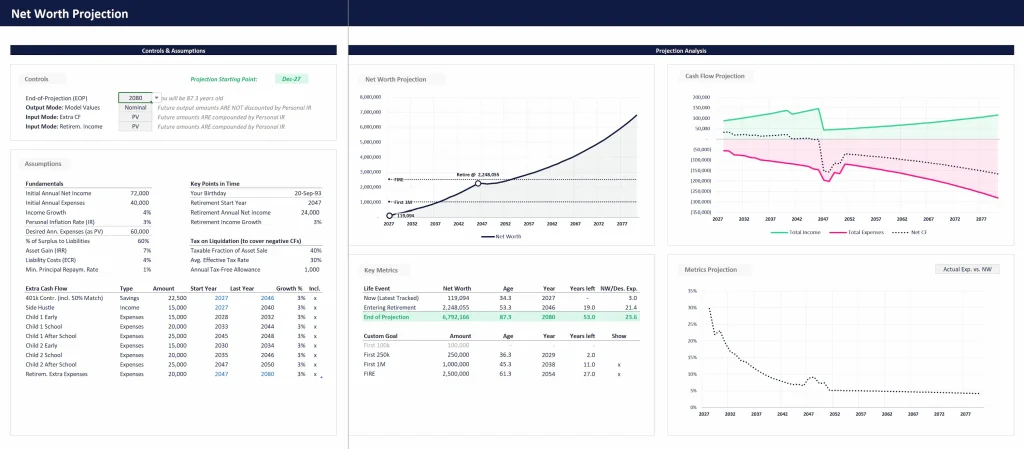Open the End-of-Projection year dropdown arrow
The height and width of the screenshot is (449, 1024).
pyautogui.click(x=156, y=98)
